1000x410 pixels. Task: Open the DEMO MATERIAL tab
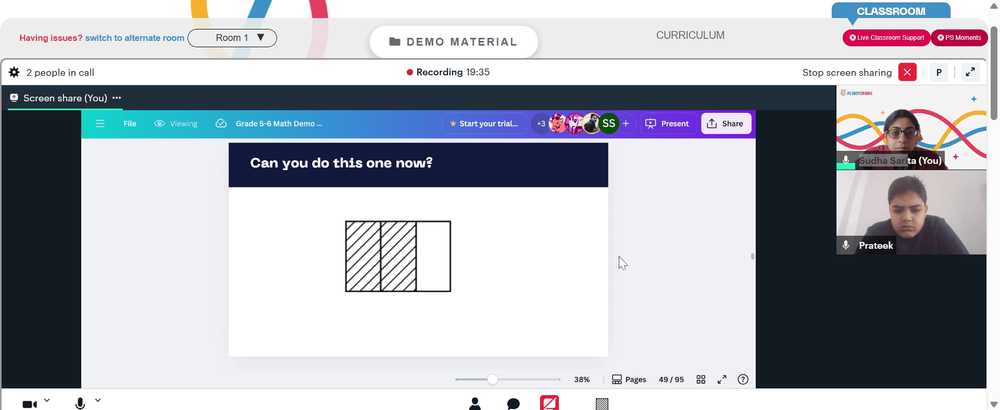coord(453,42)
